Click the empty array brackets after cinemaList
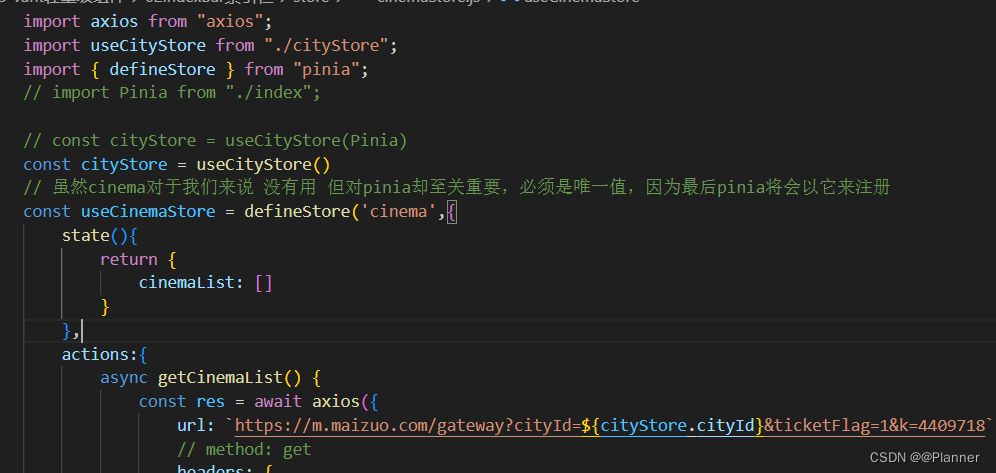 click(264, 283)
